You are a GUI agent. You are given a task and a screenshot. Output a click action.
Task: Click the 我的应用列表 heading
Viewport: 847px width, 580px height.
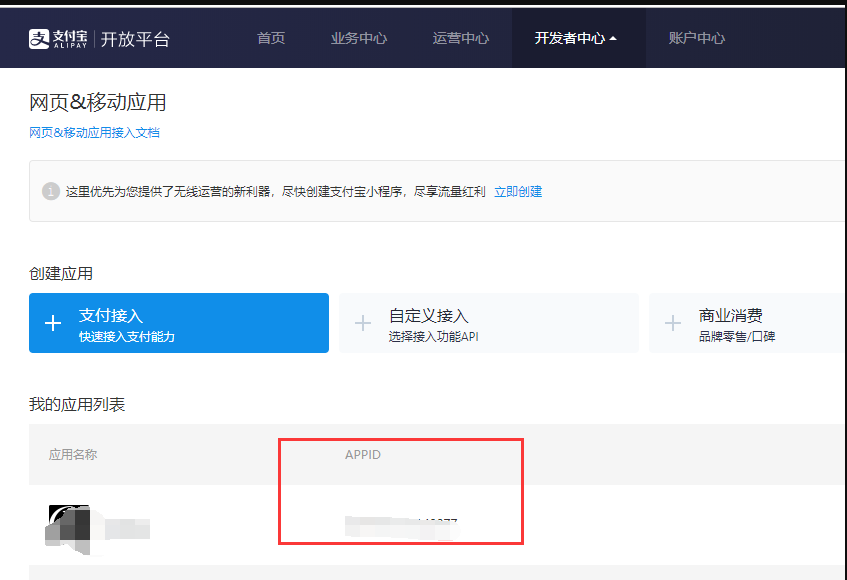point(77,404)
